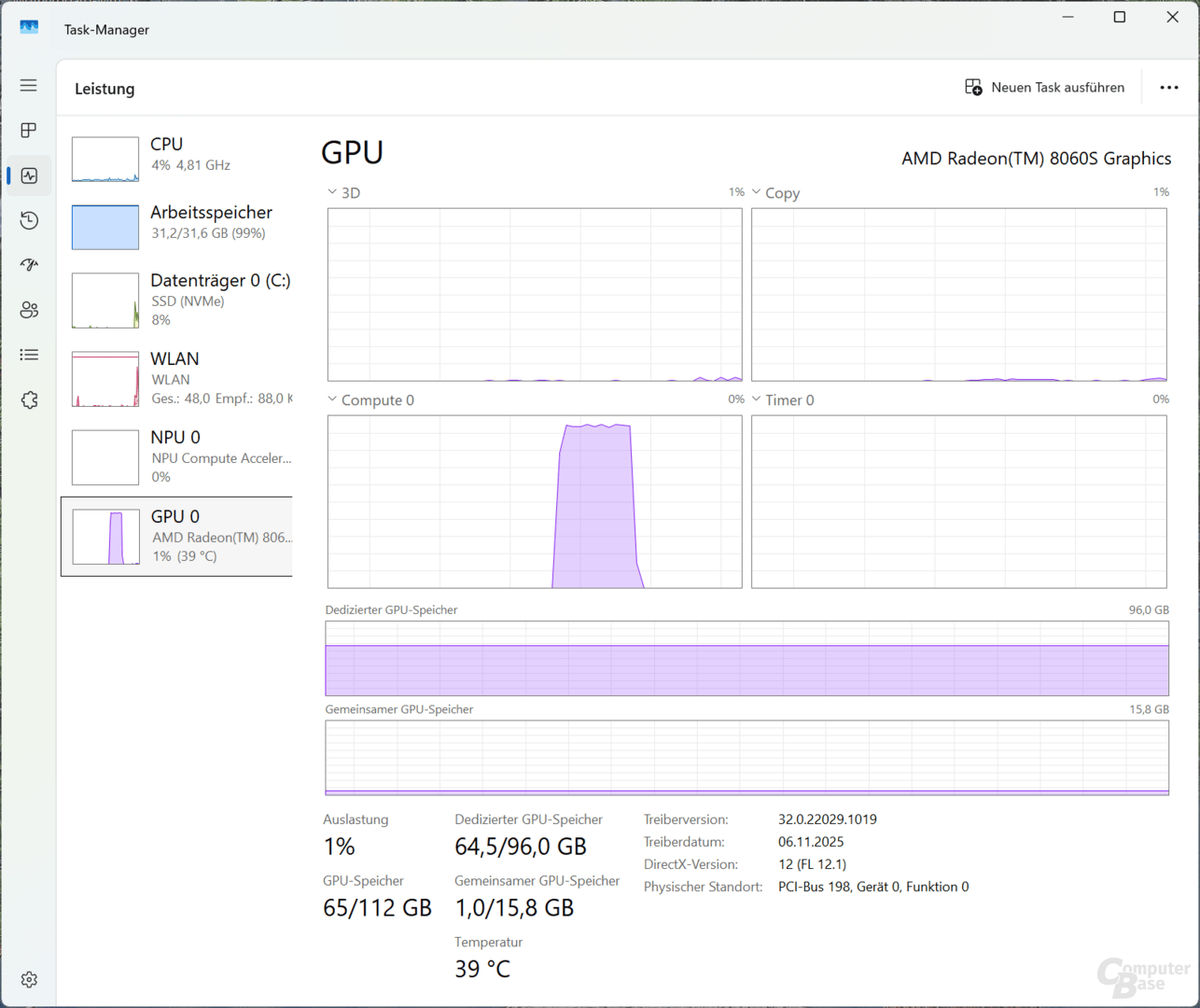Image resolution: width=1200 pixels, height=1008 pixels.
Task: Open the Compute 0 graph dropdown
Action: [331, 399]
